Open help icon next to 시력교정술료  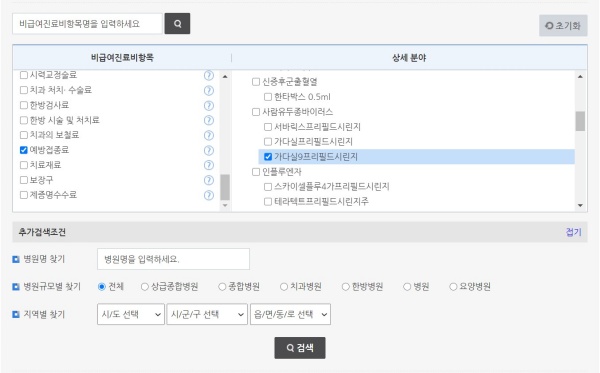point(209,75)
